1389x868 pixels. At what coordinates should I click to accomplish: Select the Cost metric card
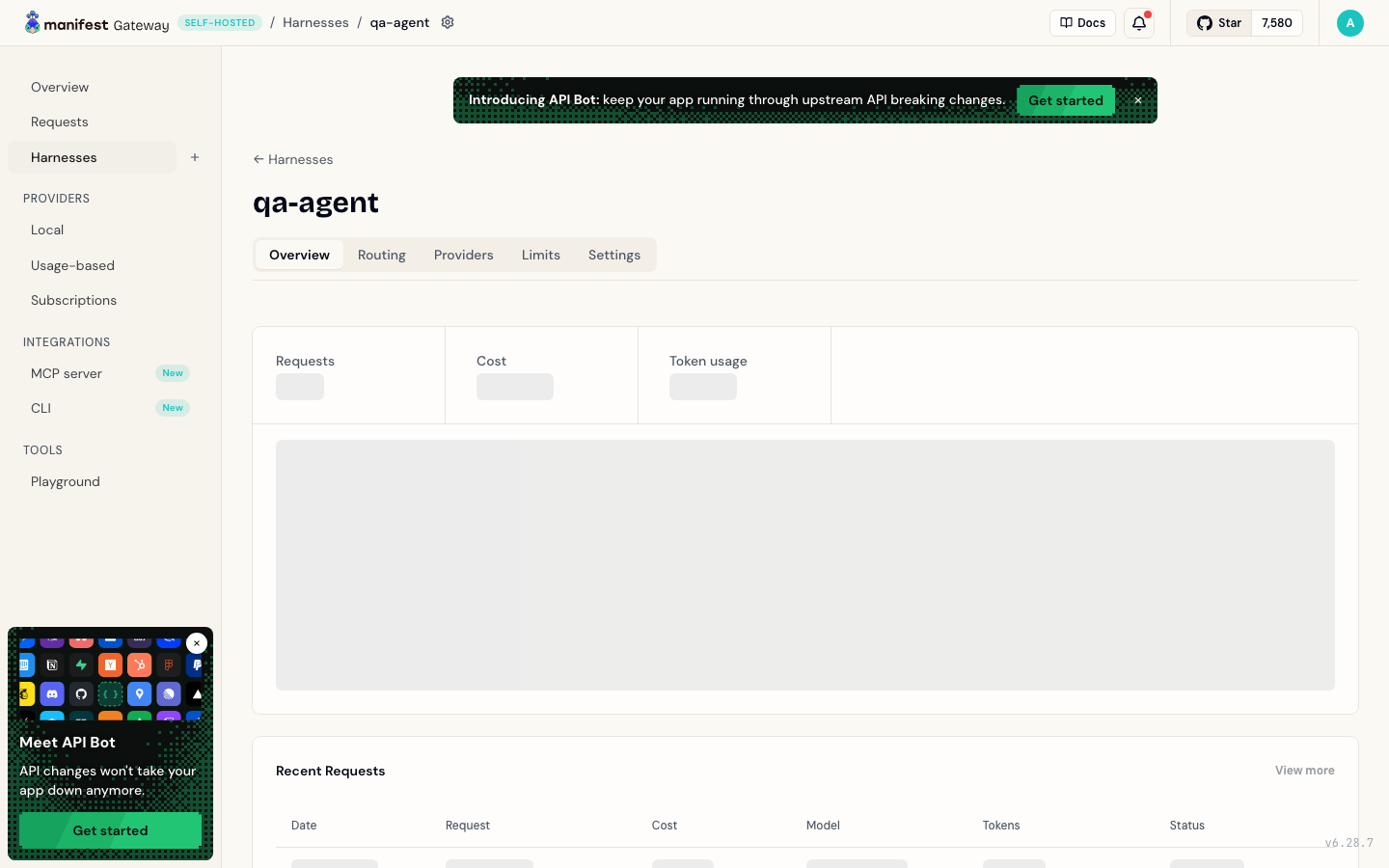[x=542, y=375]
